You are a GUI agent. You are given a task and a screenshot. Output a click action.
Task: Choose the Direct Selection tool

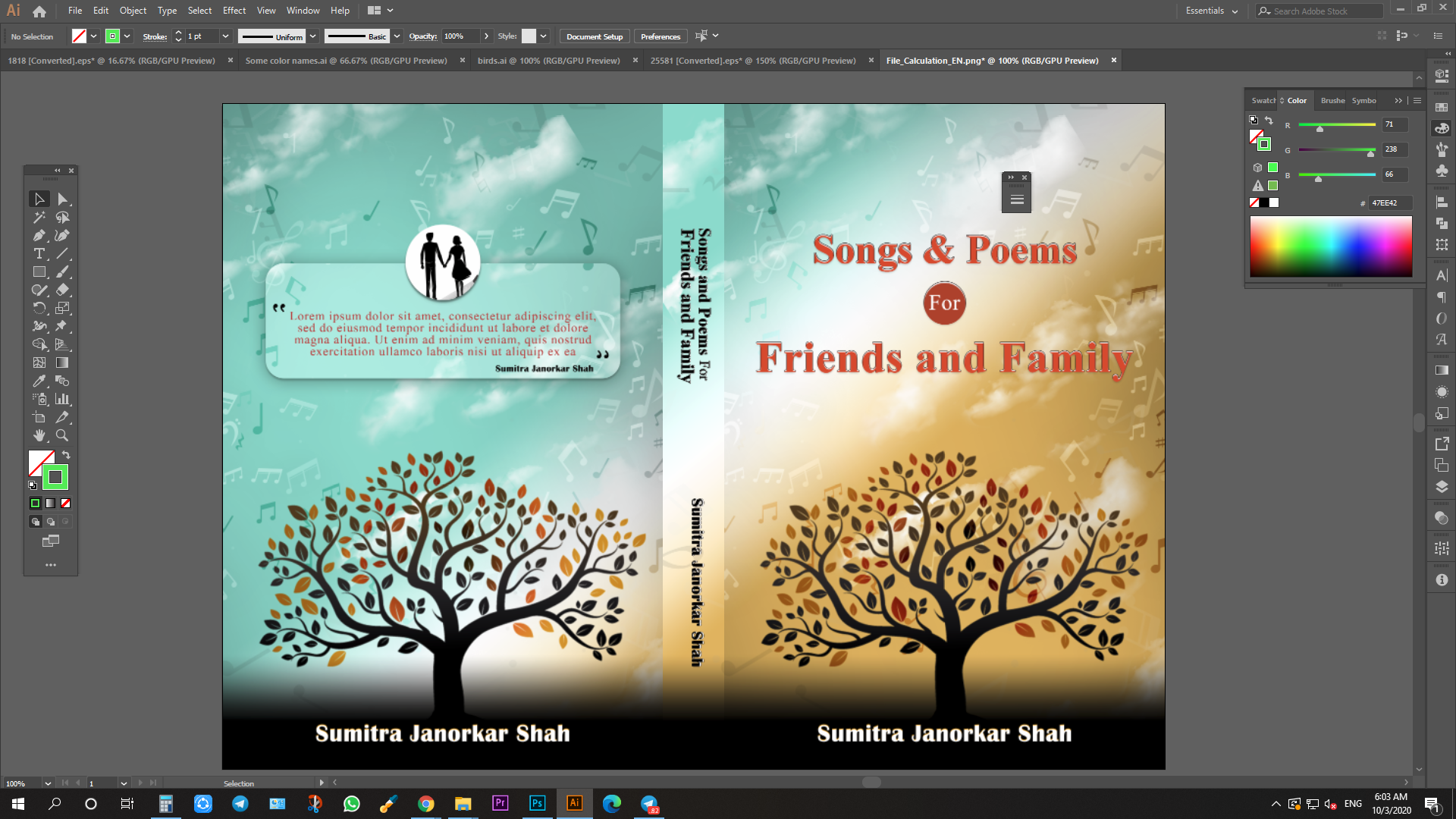(62, 199)
